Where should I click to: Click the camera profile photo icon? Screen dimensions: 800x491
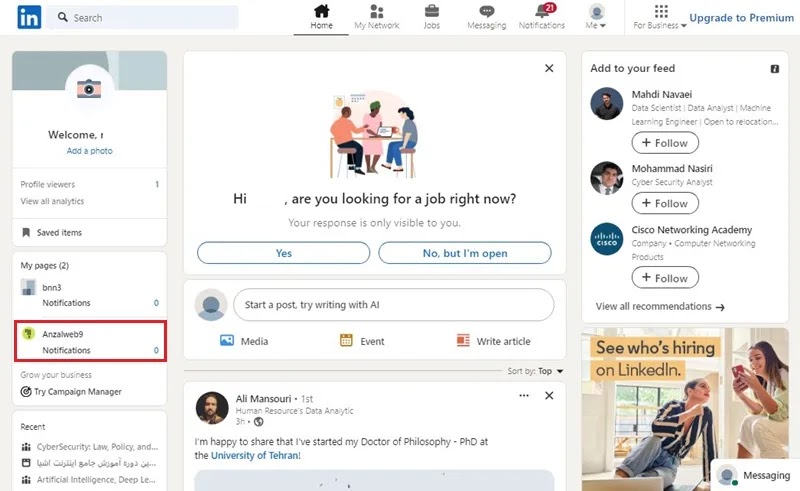[89, 89]
